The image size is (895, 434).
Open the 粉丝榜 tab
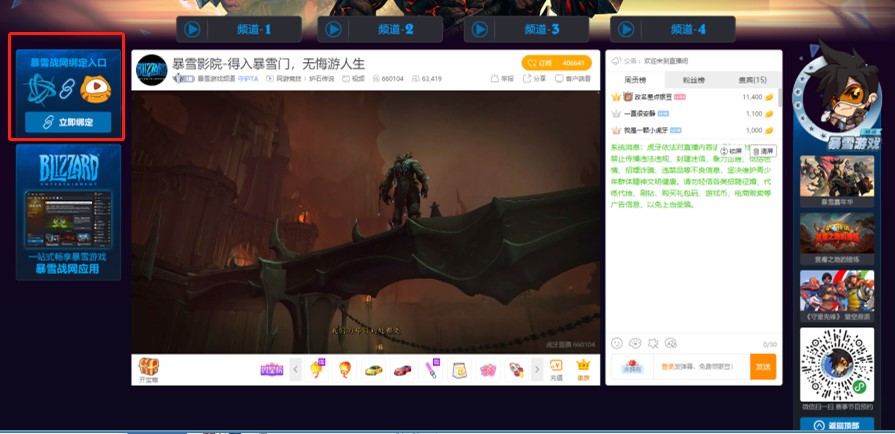coord(694,80)
